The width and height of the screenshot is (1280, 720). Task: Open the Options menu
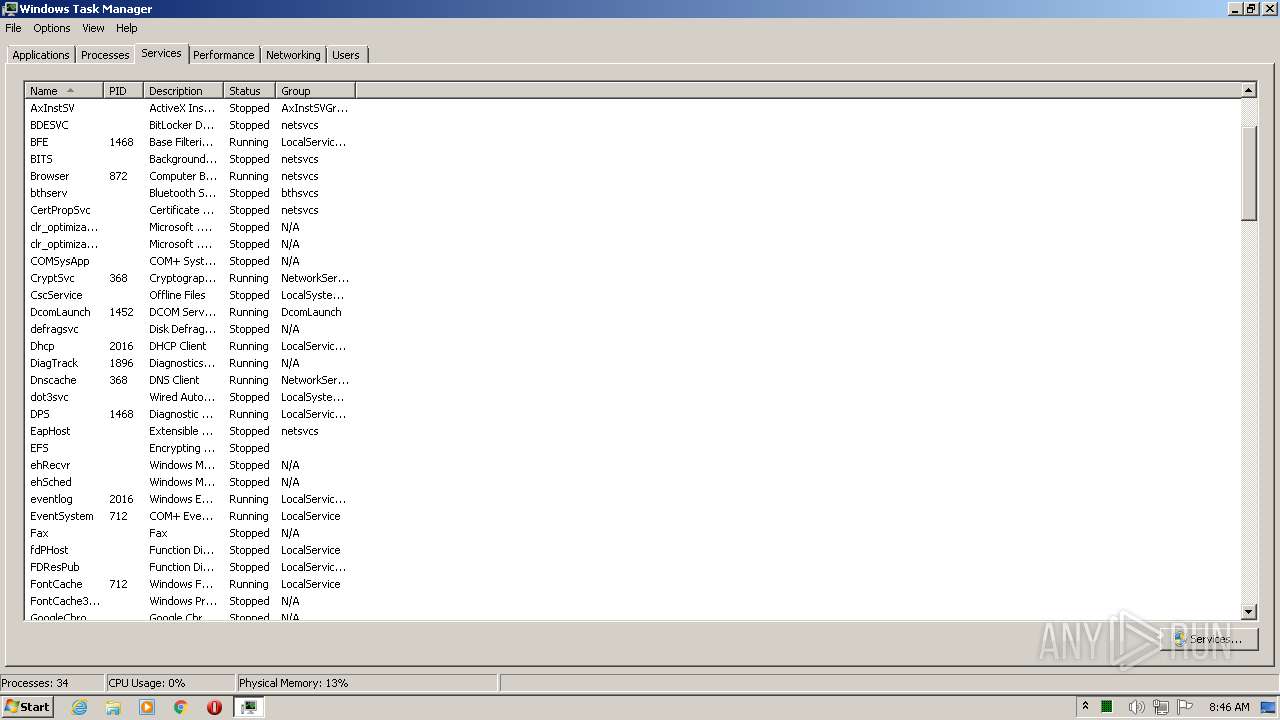click(x=52, y=28)
